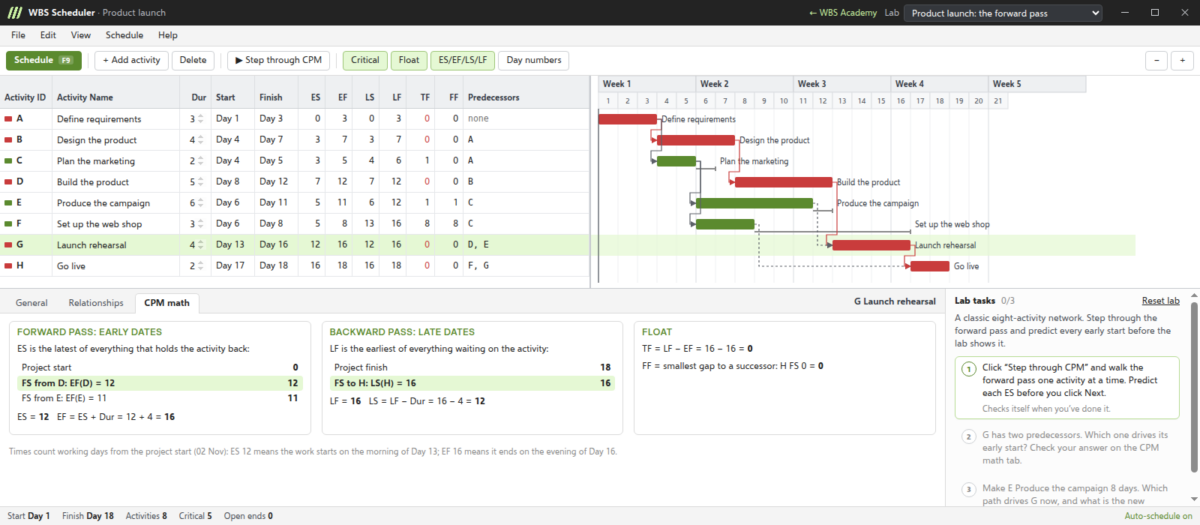This screenshot has height=525, width=1200.
Task: Enable Day numbers display
Action: (x=534, y=60)
